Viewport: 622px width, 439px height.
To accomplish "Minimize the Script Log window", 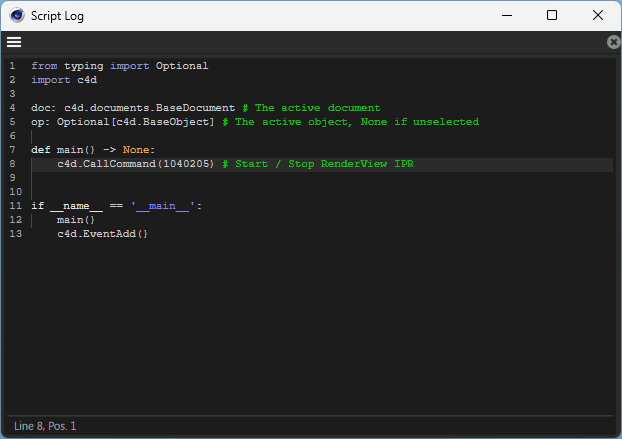I will (506, 15).
